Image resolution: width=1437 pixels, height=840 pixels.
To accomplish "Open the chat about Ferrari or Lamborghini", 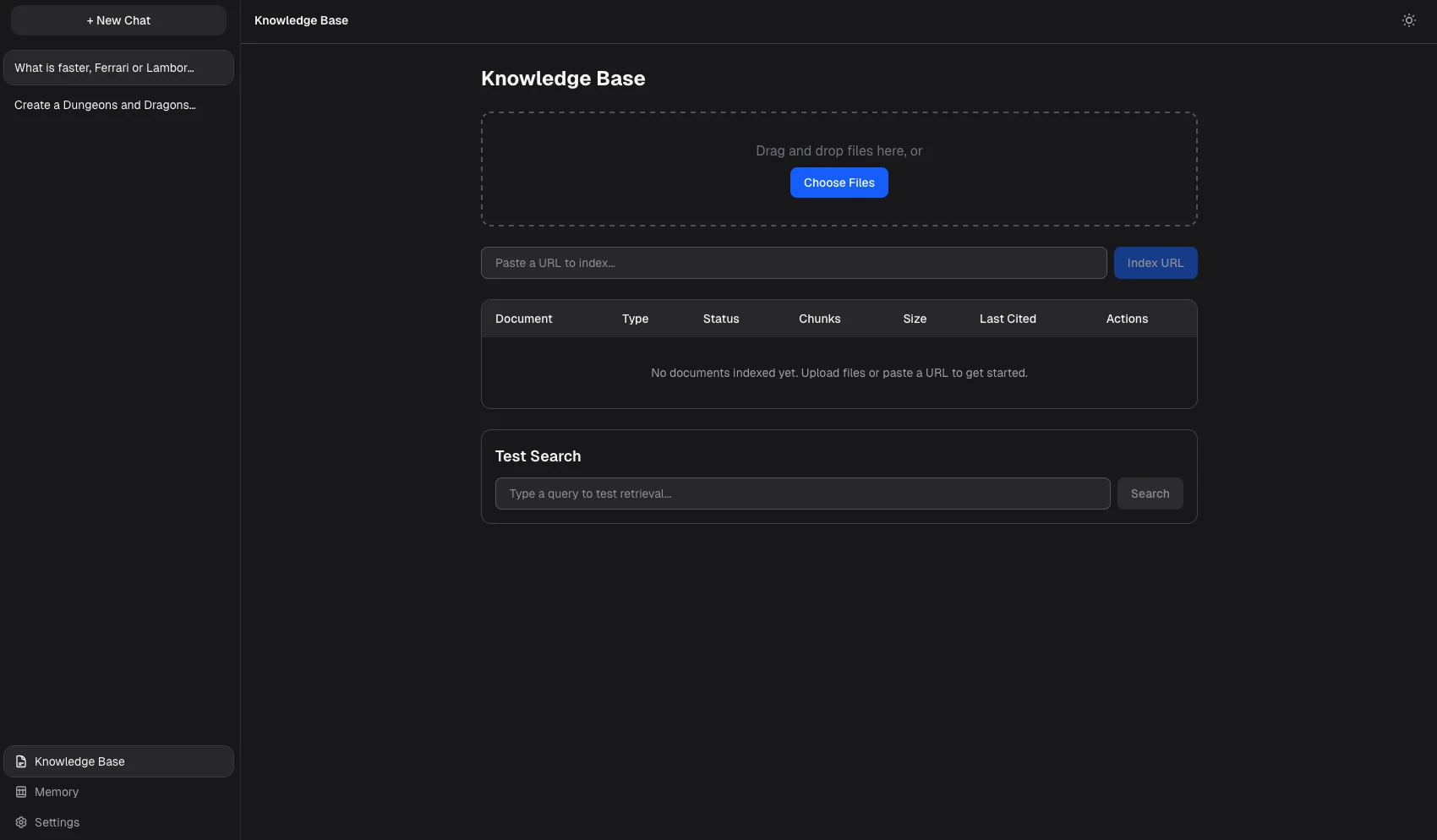I will [118, 68].
